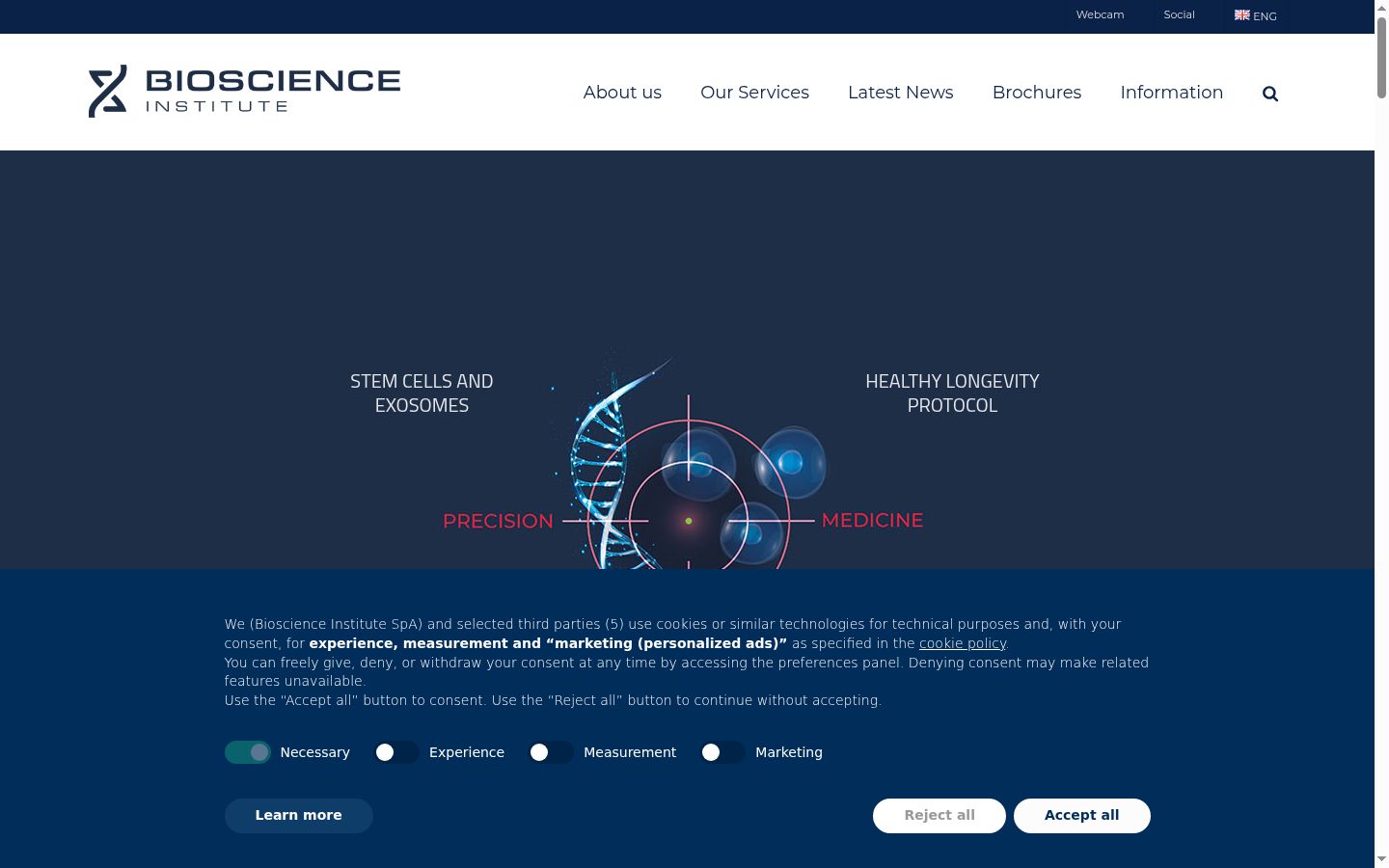1389x868 pixels.
Task: Open the About us menu
Action: (622, 93)
